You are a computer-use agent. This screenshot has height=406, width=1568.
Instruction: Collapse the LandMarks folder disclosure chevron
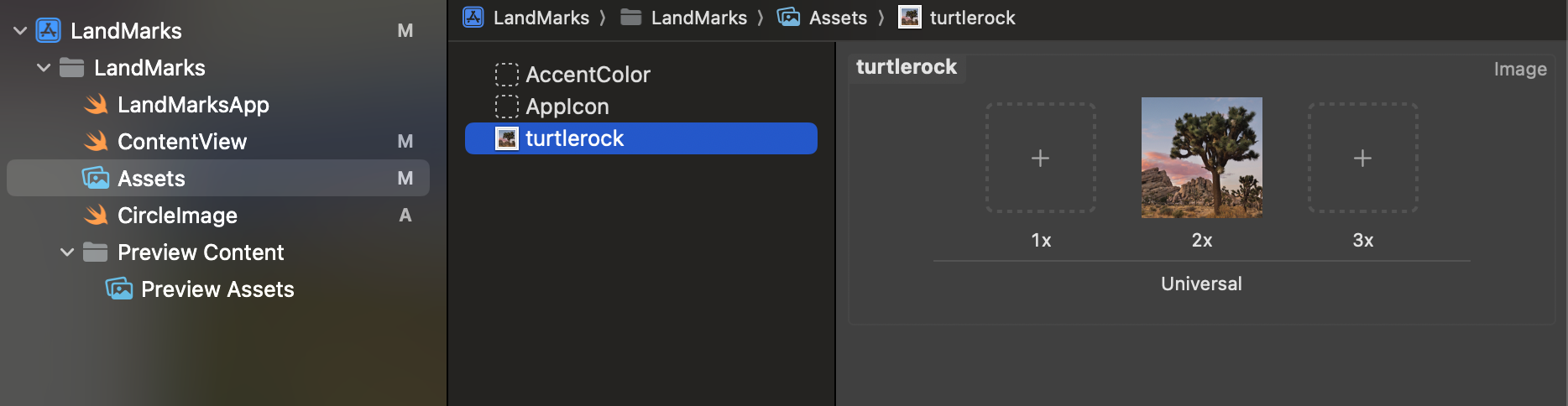point(44,68)
